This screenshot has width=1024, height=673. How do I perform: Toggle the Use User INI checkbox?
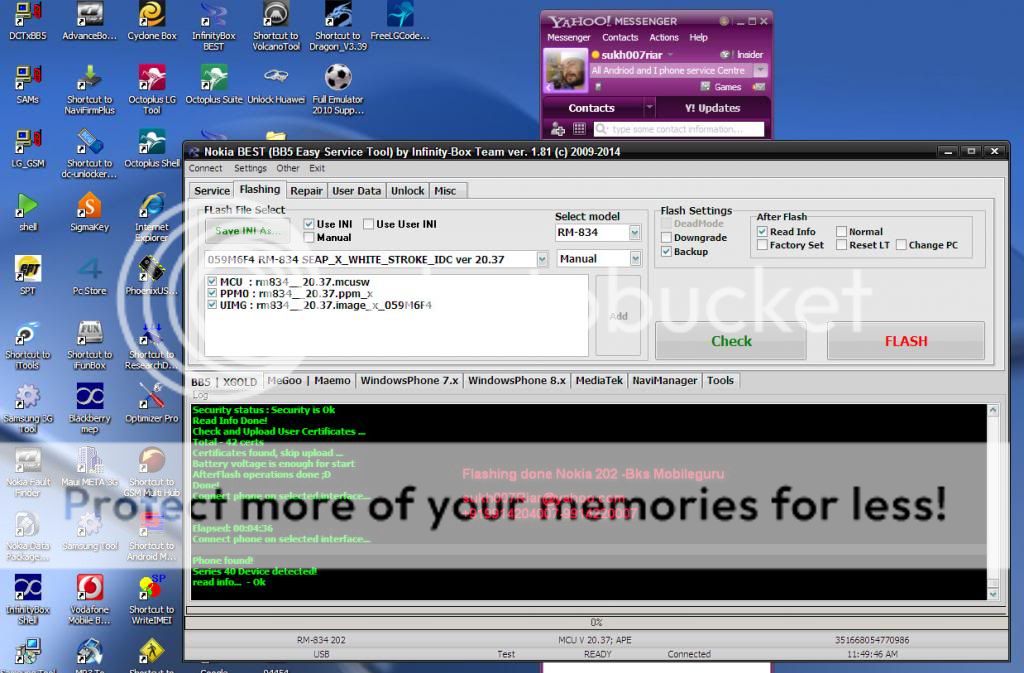coord(368,224)
